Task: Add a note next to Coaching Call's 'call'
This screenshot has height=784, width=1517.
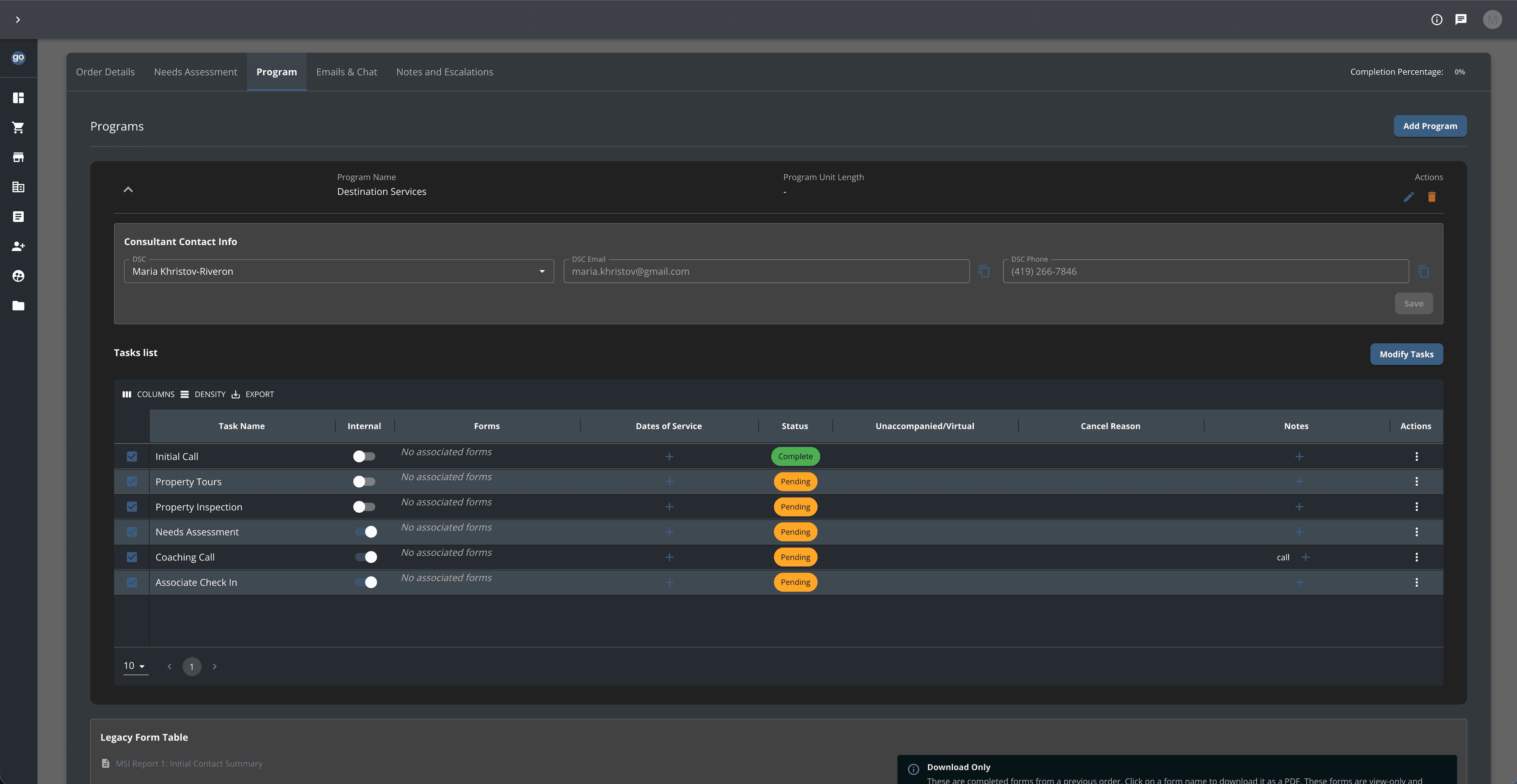Action: point(1305,557)
